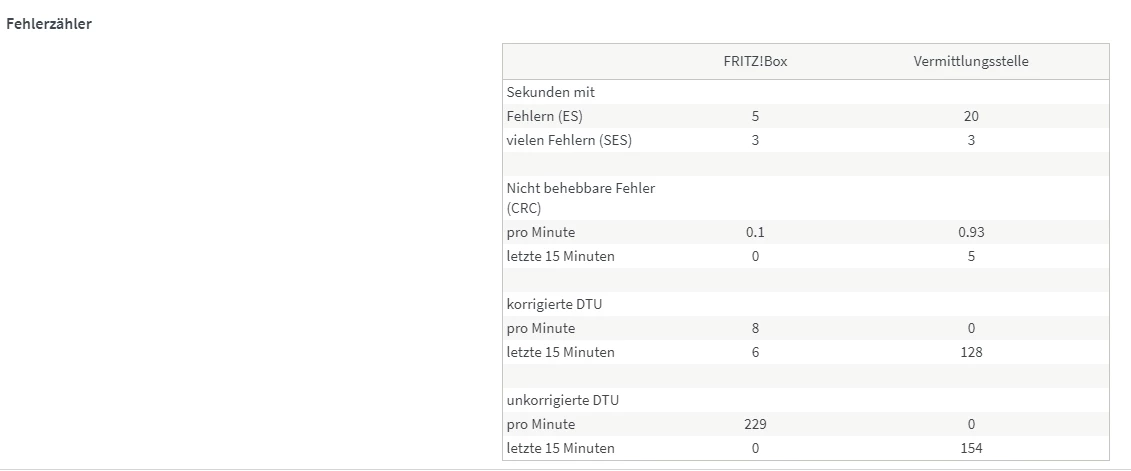The image size is (1131, 471).
Task: Select the 'korrigierte DTU' row label
Action: tap(554, 304)
